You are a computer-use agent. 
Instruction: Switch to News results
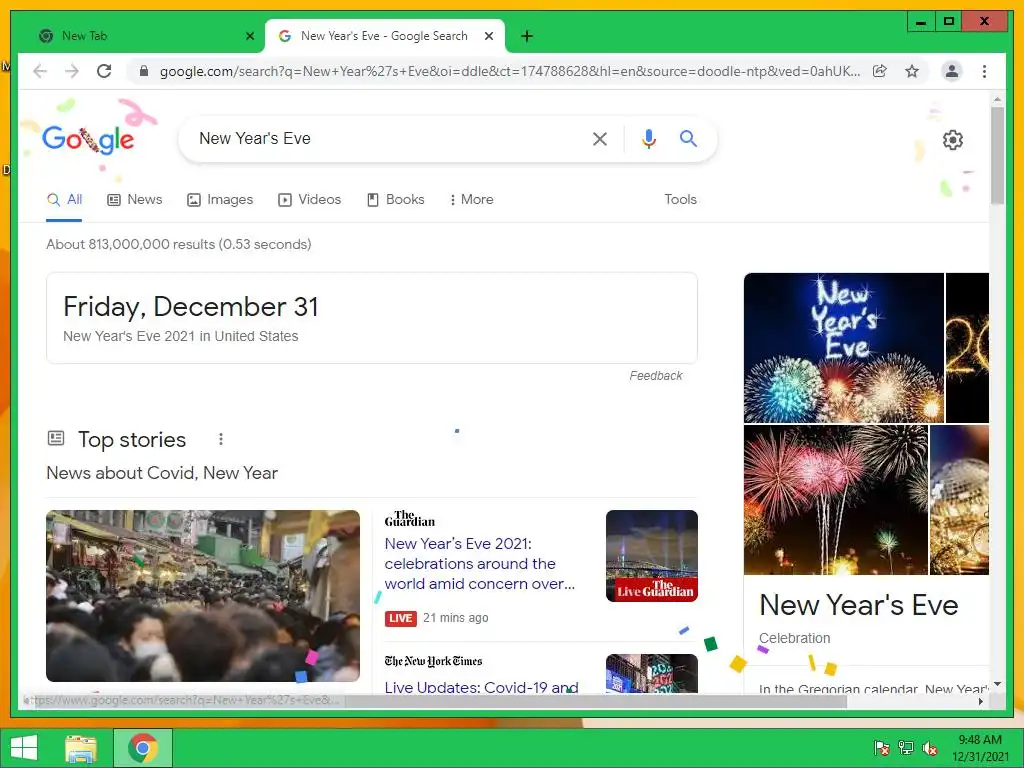135,200
